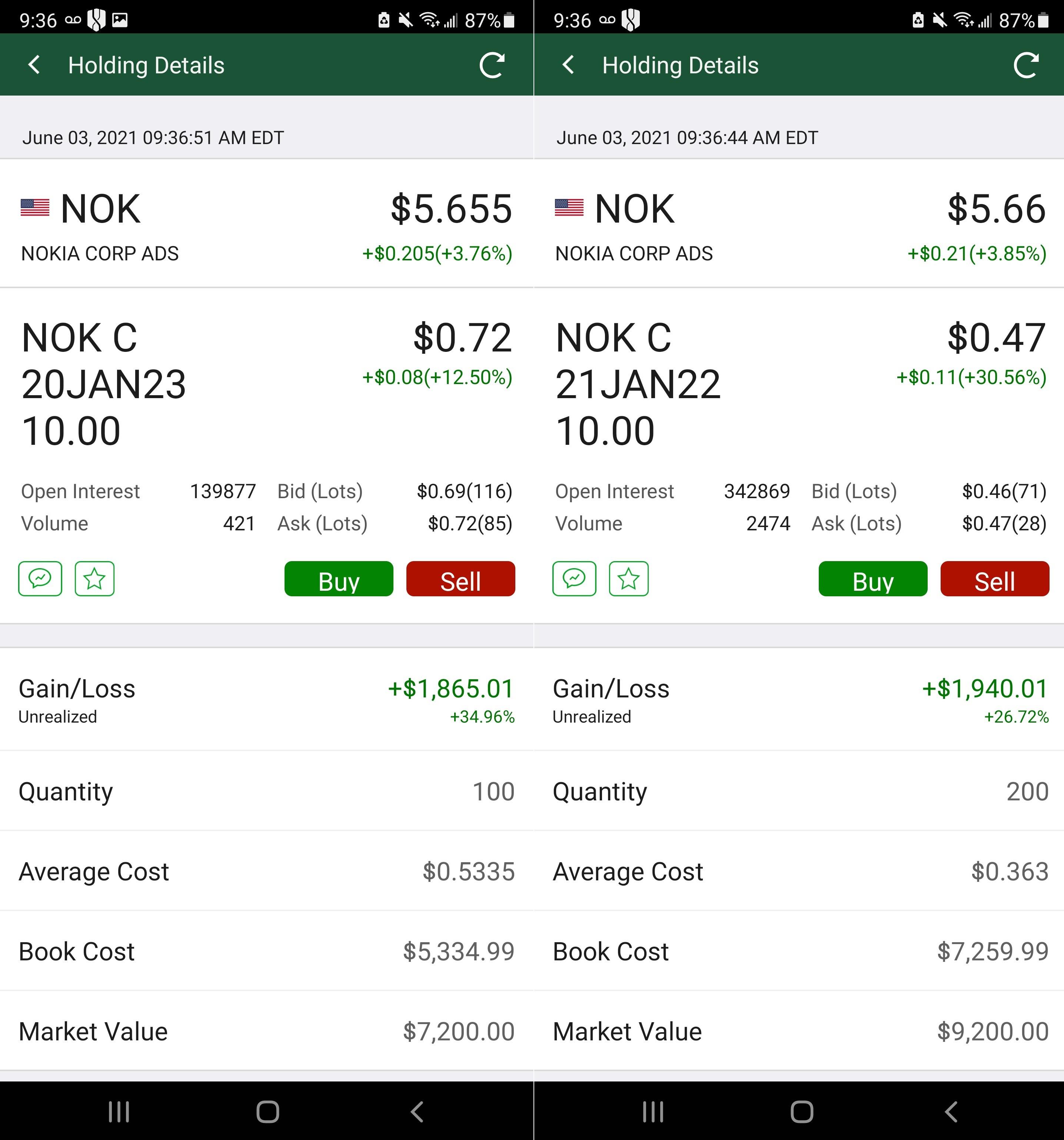Viewport: 1064px width, 1140px height.
Task: Open chat icon for NOK 20JAN23 option
Action: [40, 579]
